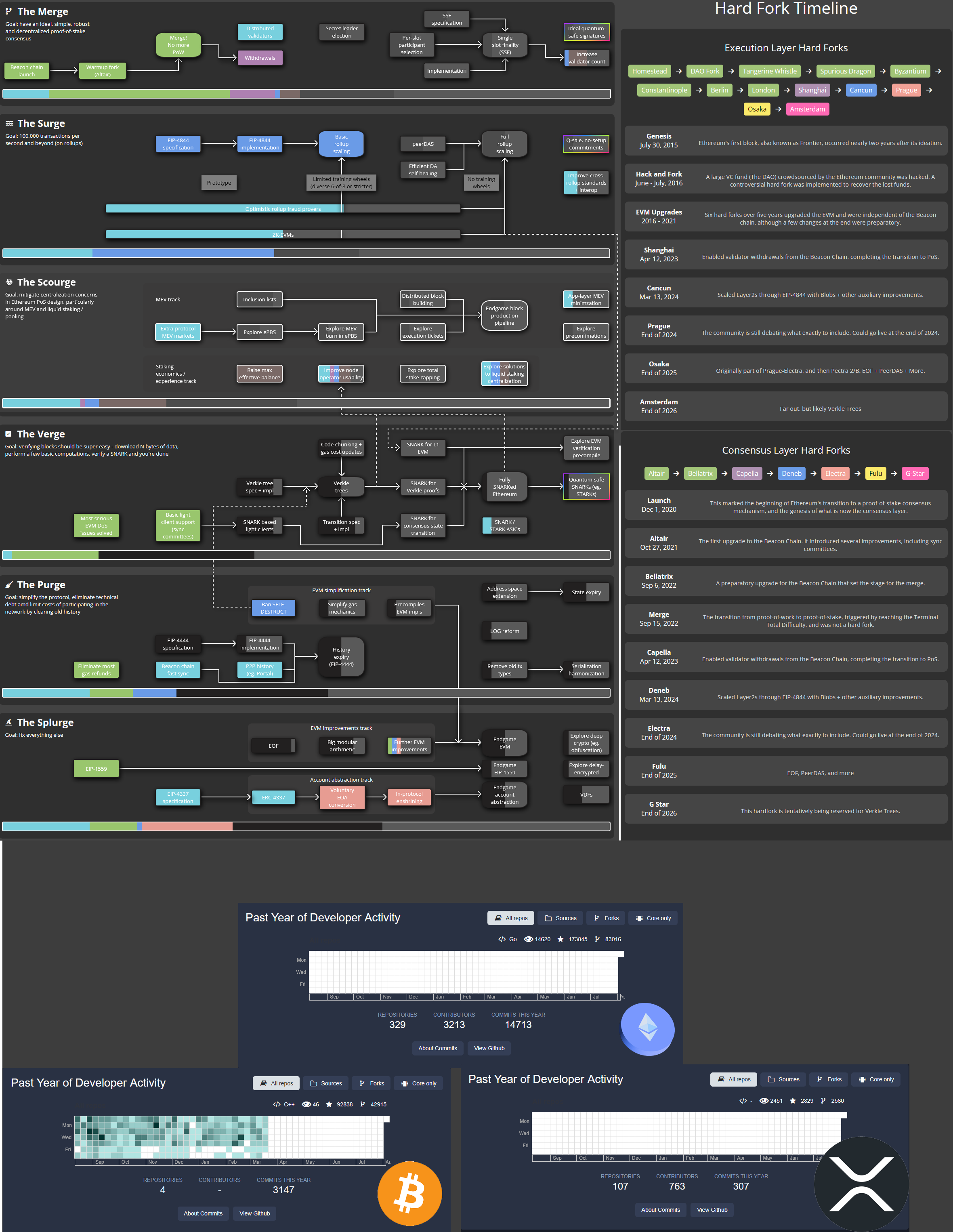Click the Verkle trees node

tap(340, 487)
